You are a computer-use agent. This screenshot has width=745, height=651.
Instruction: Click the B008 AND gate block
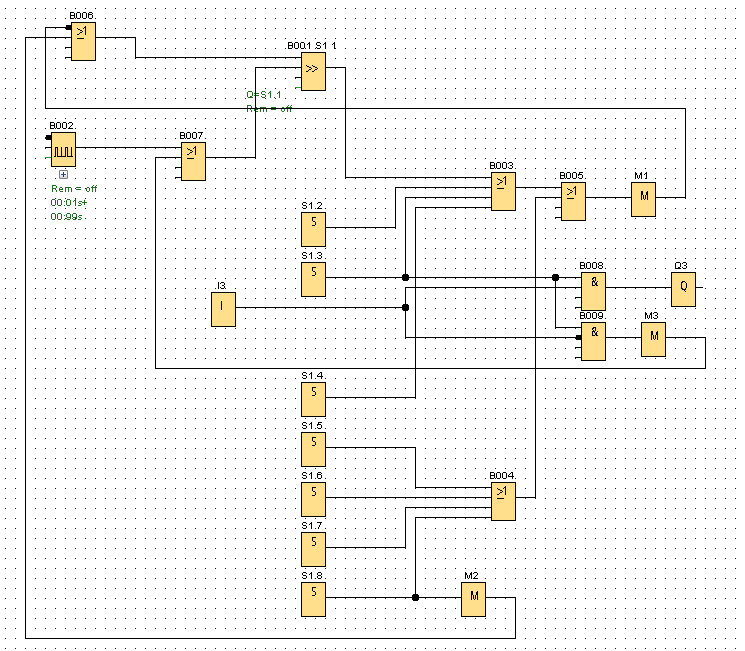(593, 291)
